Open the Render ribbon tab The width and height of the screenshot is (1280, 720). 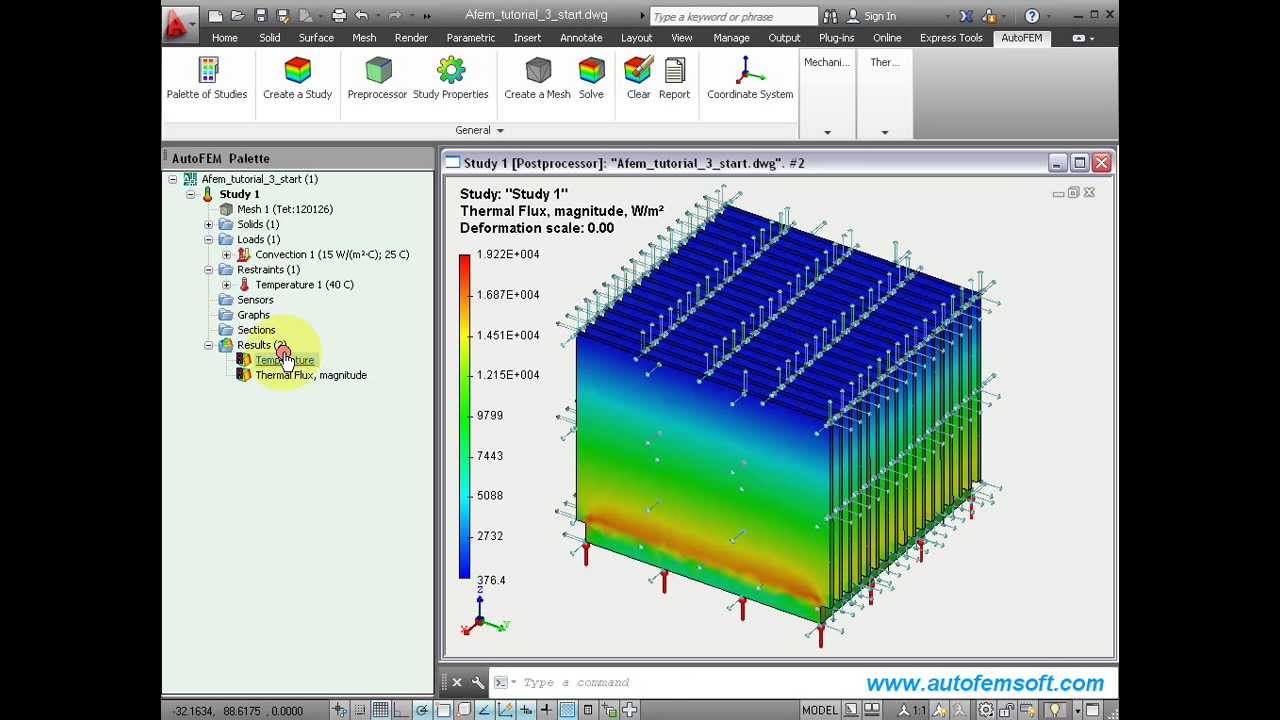coord(411,38)
